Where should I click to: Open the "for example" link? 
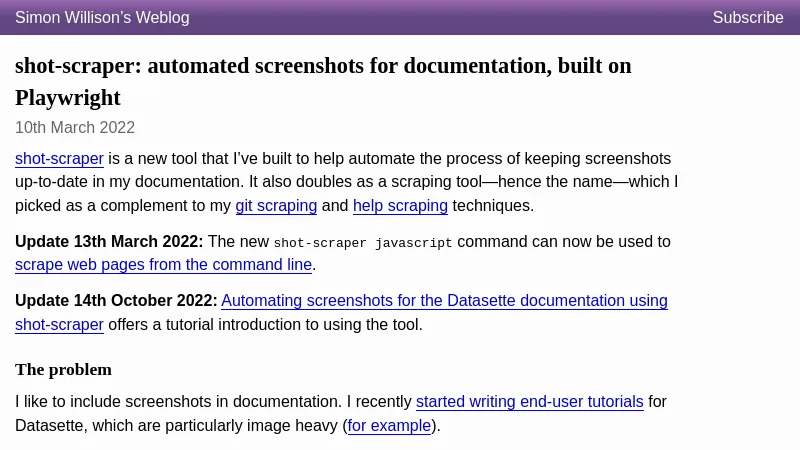tap(389, 426)
